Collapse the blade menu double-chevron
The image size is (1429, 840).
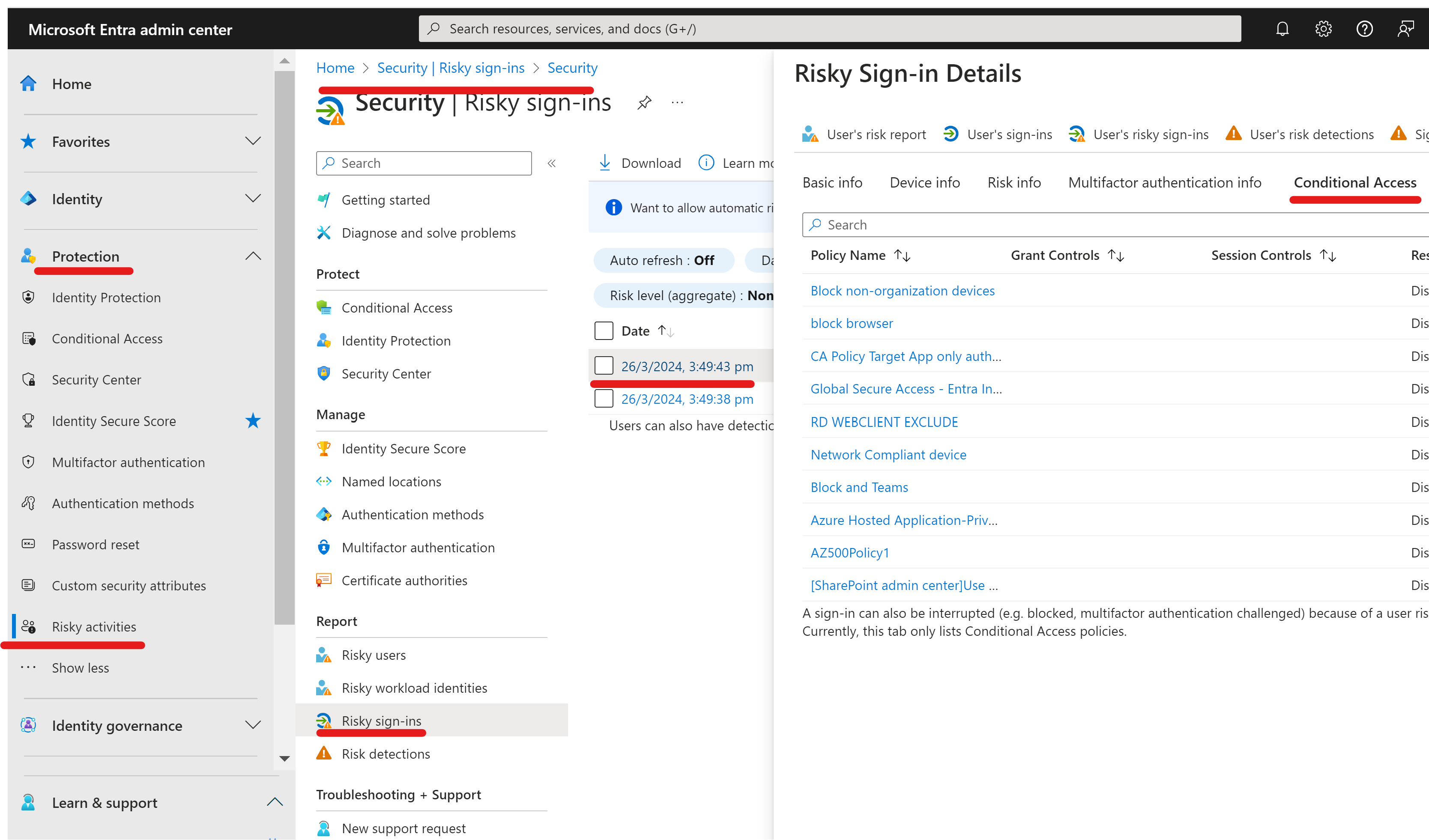pyautogui.click(x=551, y=163)
